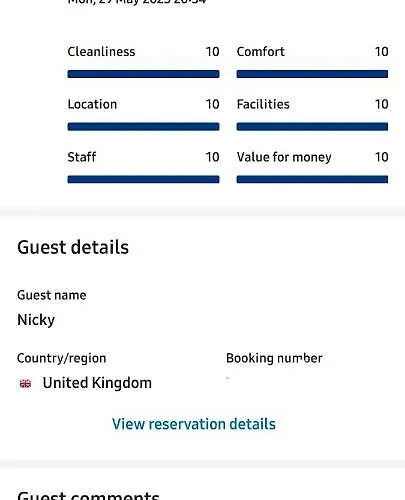The width and height of the screenshot is (405, 500).
Task: Click the Staff score bar
Action: click(143, 179)
